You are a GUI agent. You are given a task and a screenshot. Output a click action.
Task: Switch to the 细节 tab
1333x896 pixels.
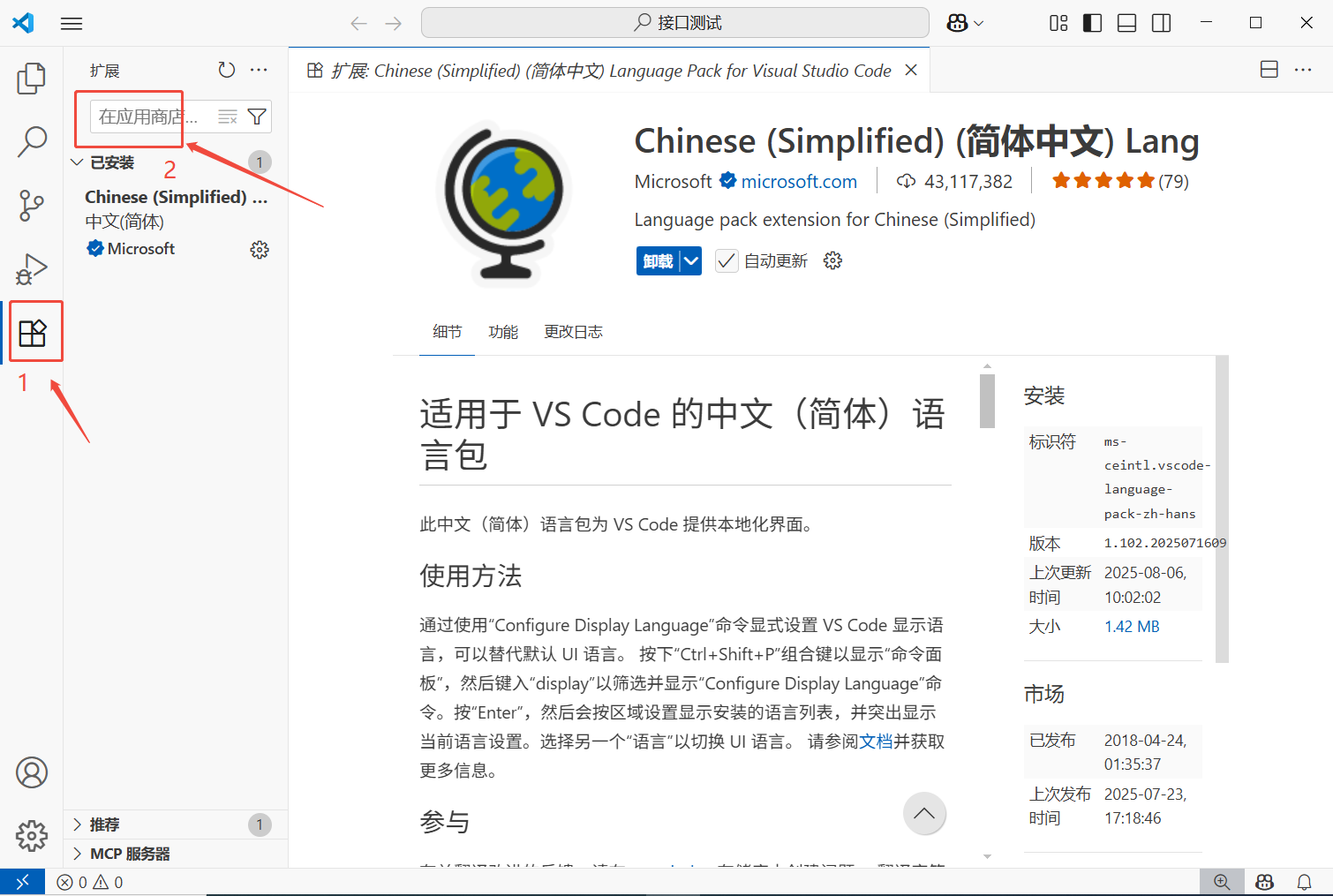coord(448,332)
